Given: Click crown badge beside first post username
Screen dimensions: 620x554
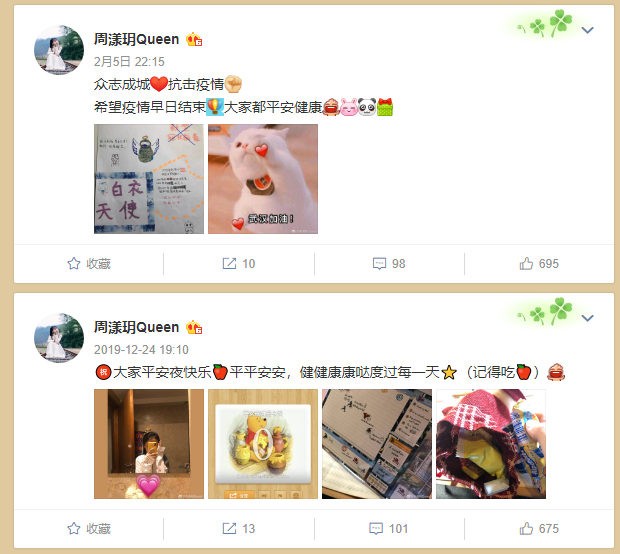Looking at the screenshot, I should pyautogui.click(x=194, y=39).
